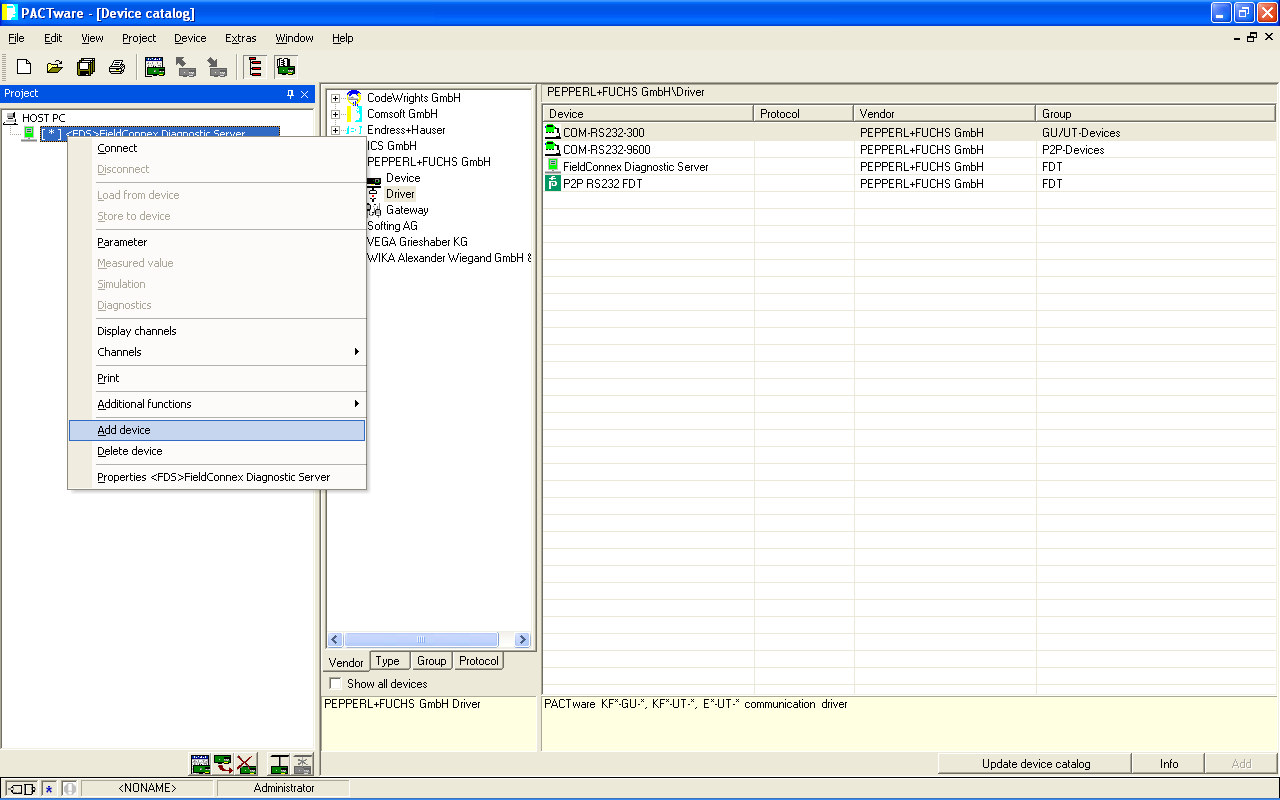Select Connect in the context menu

click(217, 148)
